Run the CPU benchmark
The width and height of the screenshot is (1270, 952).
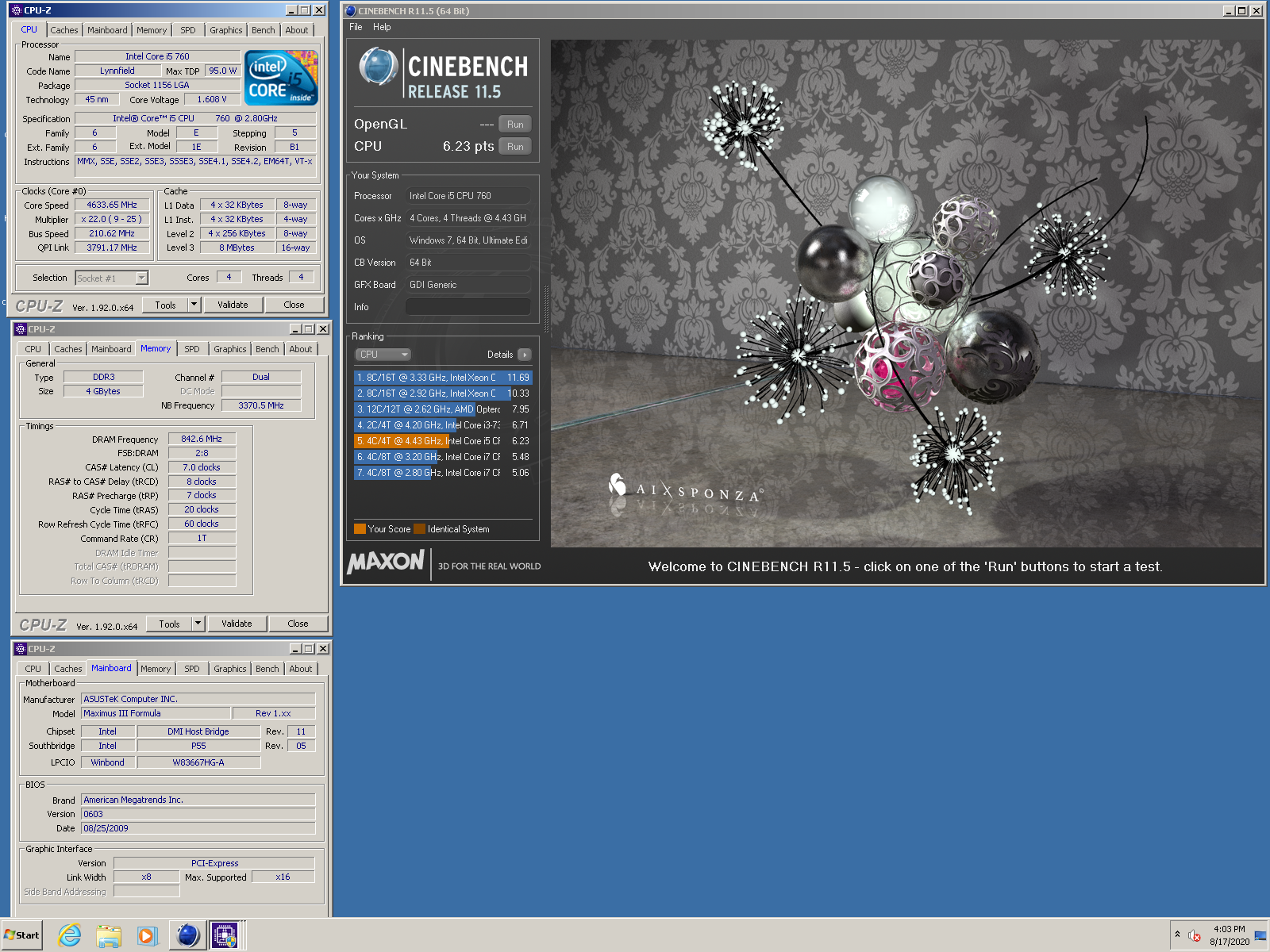pyautogui.click(x=515, y=147)
